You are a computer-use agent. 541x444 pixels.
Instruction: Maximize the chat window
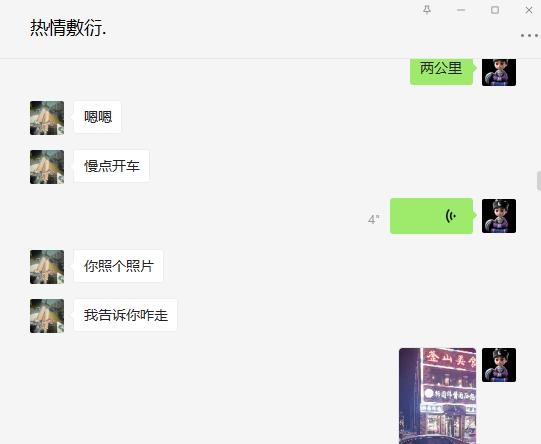click(495, 10)
